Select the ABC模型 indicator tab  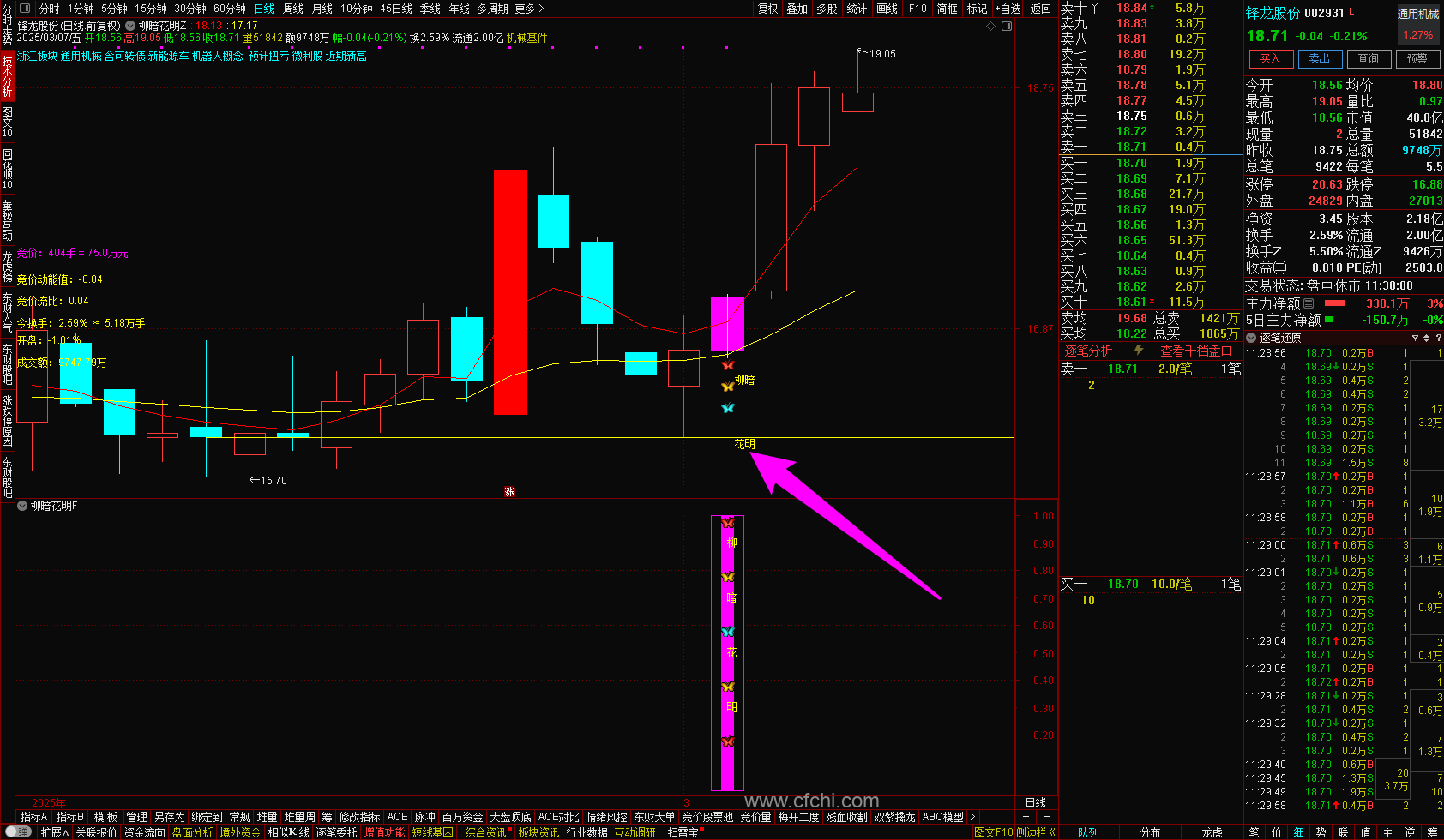point(942,817)
